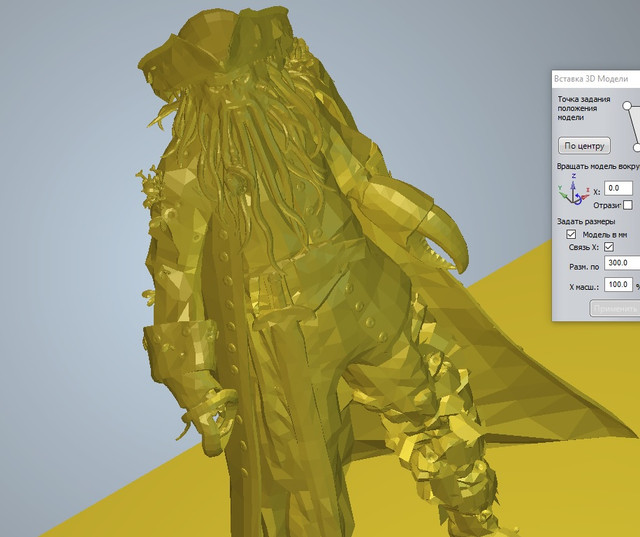Click the disabled 'Применить' button

[x=615, y=308]
